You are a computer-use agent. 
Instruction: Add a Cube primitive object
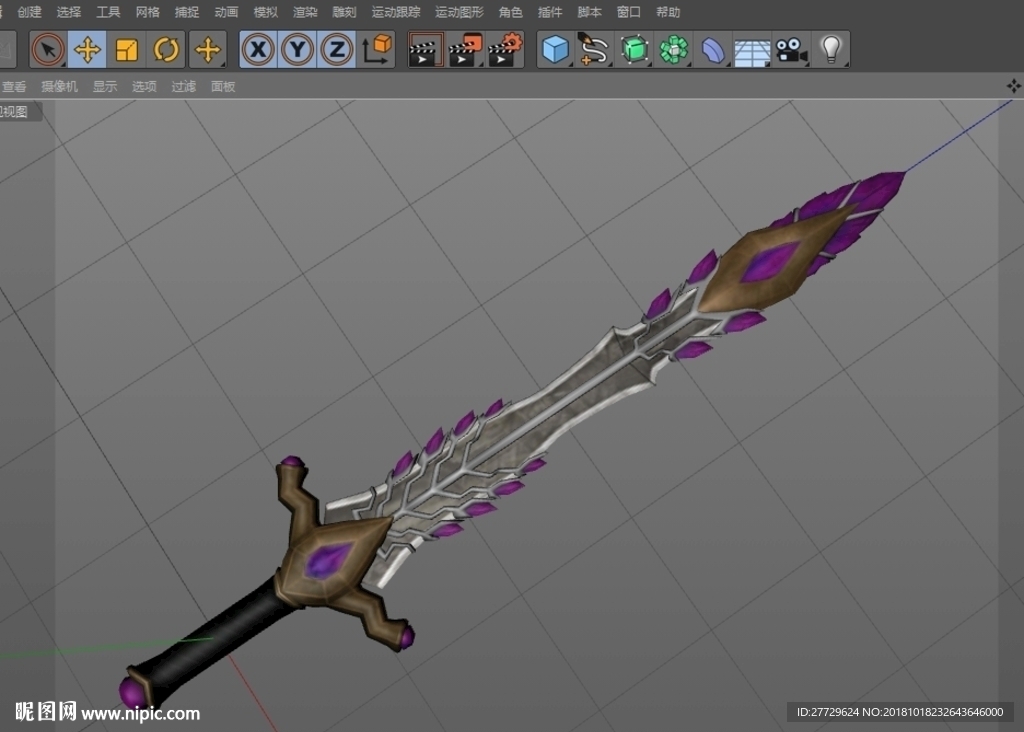pyautogui.click(x=556, y=50)
